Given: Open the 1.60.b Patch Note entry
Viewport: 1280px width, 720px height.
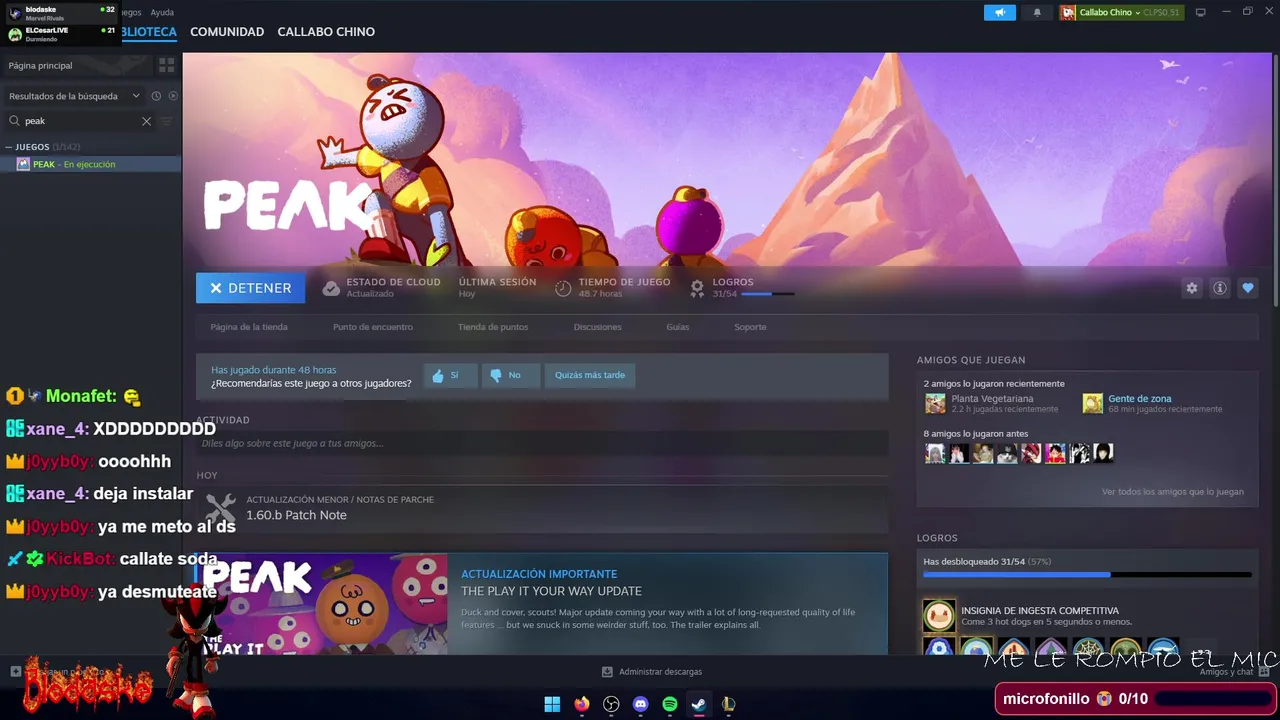Looking at the screenshot, I should point(542,508).
